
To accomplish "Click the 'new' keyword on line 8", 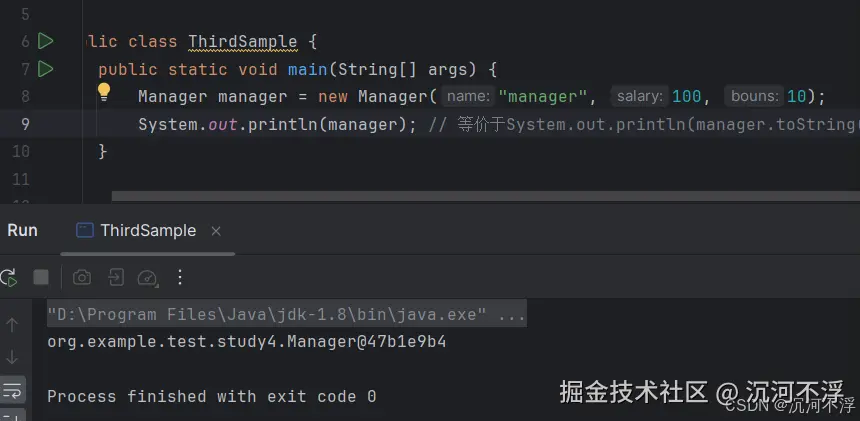I will (333, 96).
